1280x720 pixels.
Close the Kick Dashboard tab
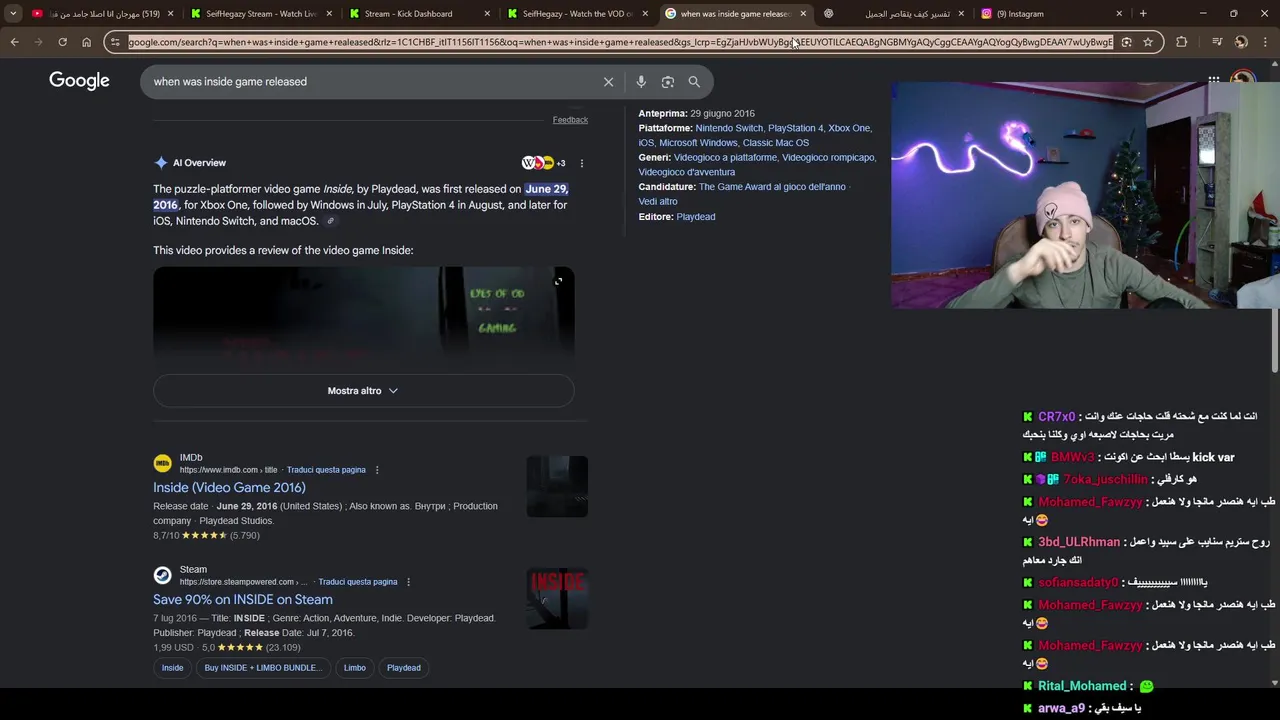point(487,14)
